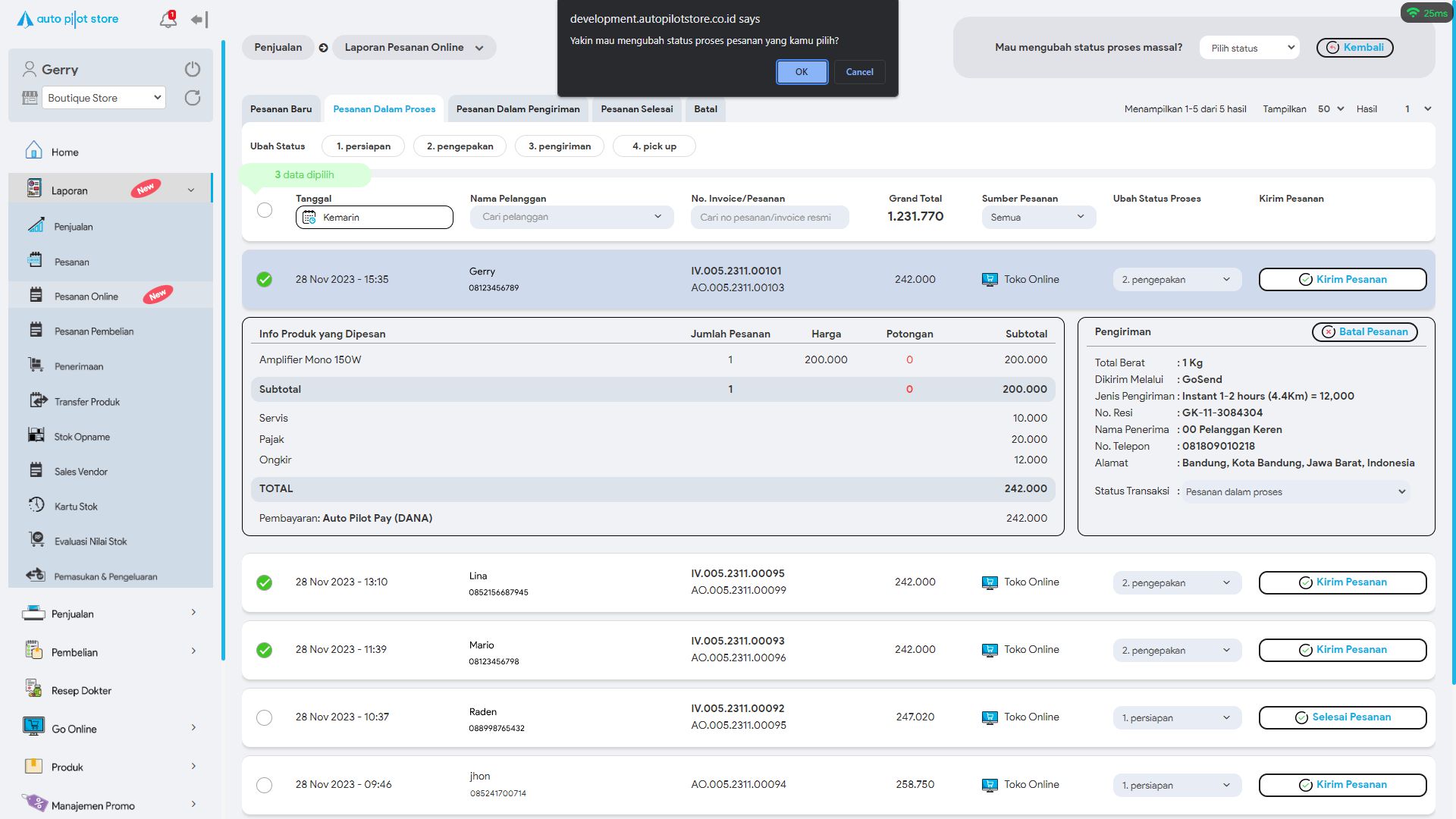The height and width of the screenshot is (819, 1456).
Task: Click the Cari no pesanan field
Action: pos(769,218)
